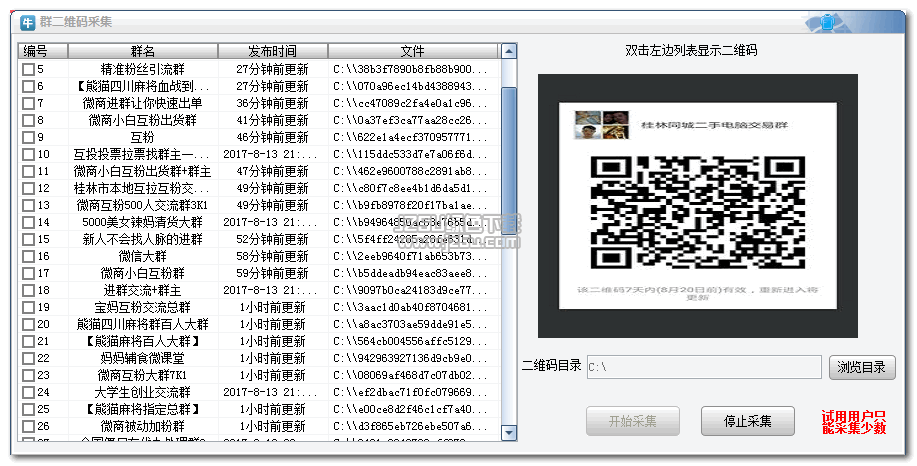Sort by 发布时间 column header
Image resolution: width=917 pixels, height=466 pixels.
273,51
